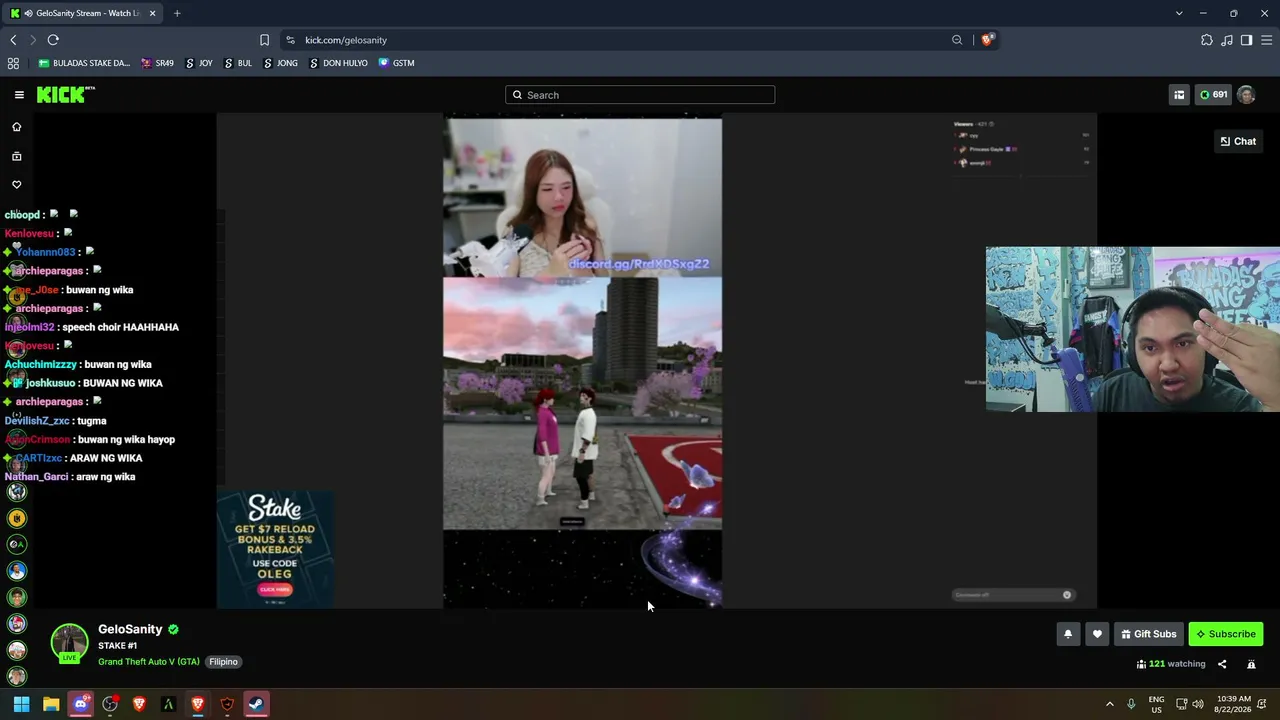The width and height of the screenshot is (1280, 720).
Task: Reload the Kick page
Action: click(x=53, y=40)
